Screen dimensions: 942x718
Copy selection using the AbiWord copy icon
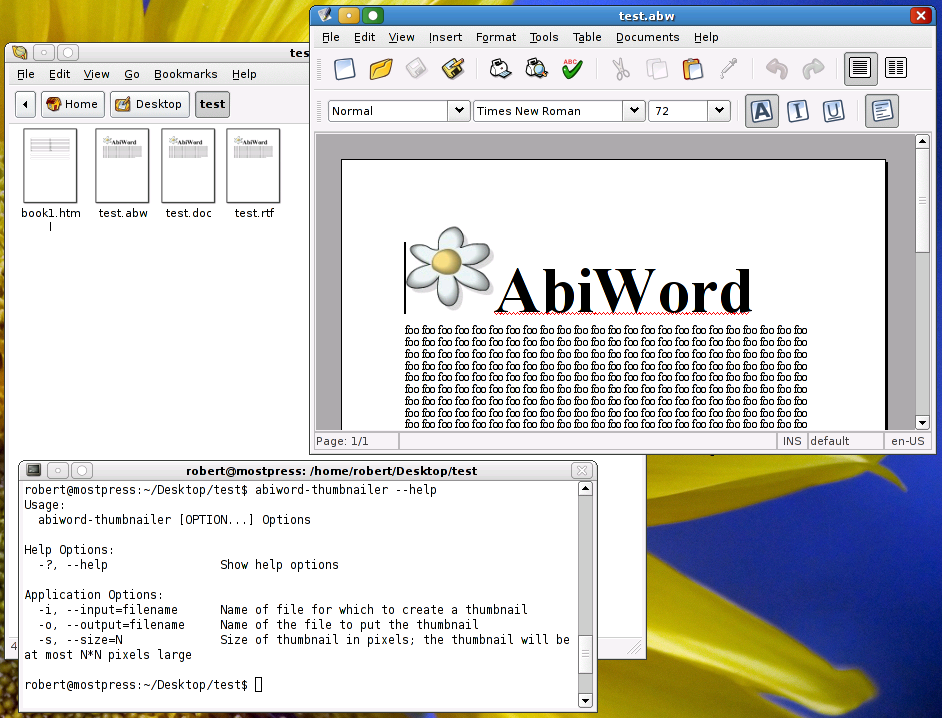pyautogui.click(x=657, y=68)
